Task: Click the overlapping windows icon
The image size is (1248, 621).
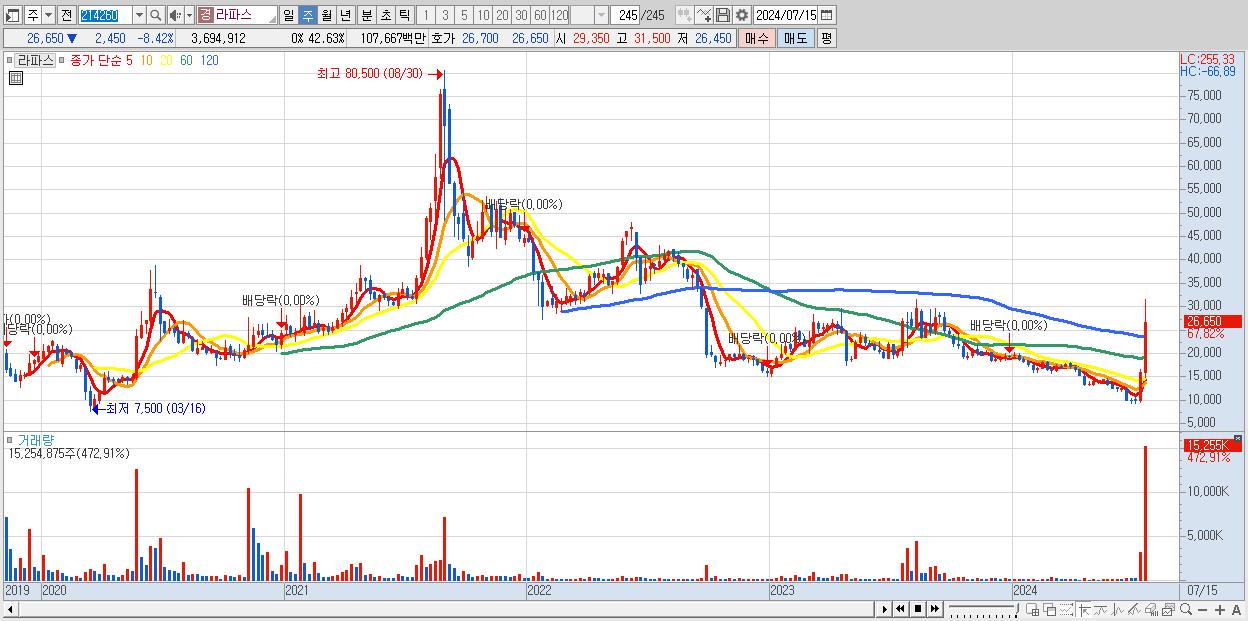Action: (1049, 609)
